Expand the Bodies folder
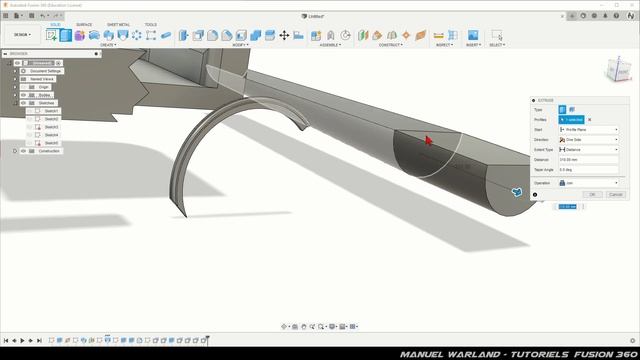Viewport: 640px width, 360px height. click(15, 95)
